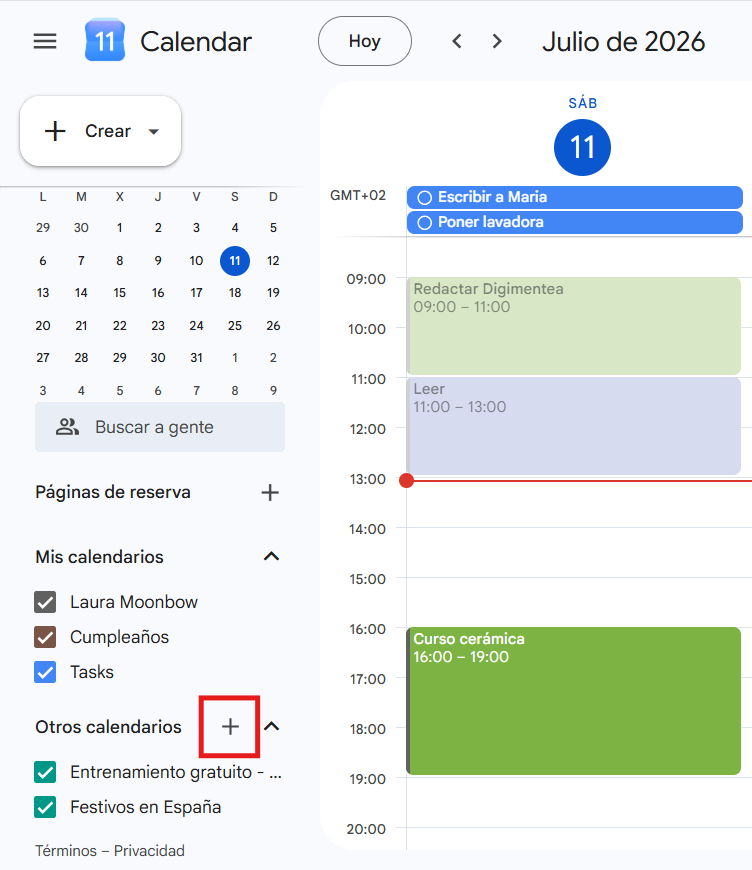Select day 25 in mini calendar
752x870 pixels.
[x=235, y=326]
